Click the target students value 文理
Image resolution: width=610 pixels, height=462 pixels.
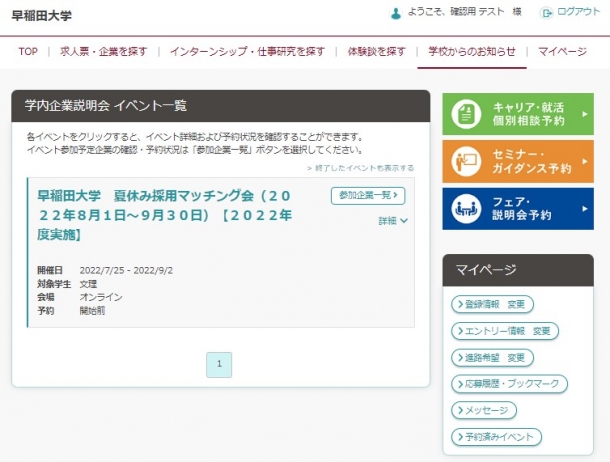88,284
